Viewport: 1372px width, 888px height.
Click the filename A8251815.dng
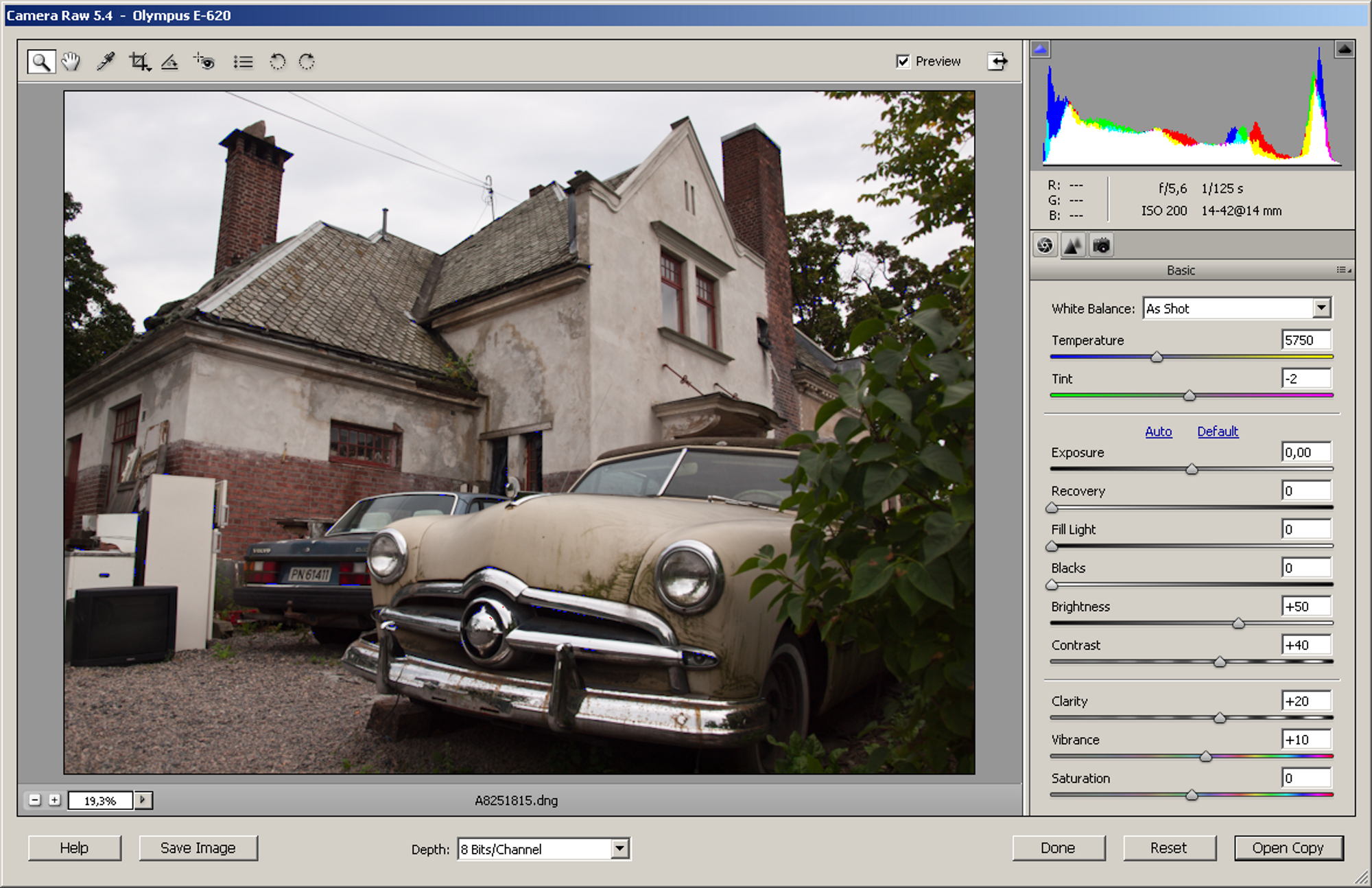(517, 800)
